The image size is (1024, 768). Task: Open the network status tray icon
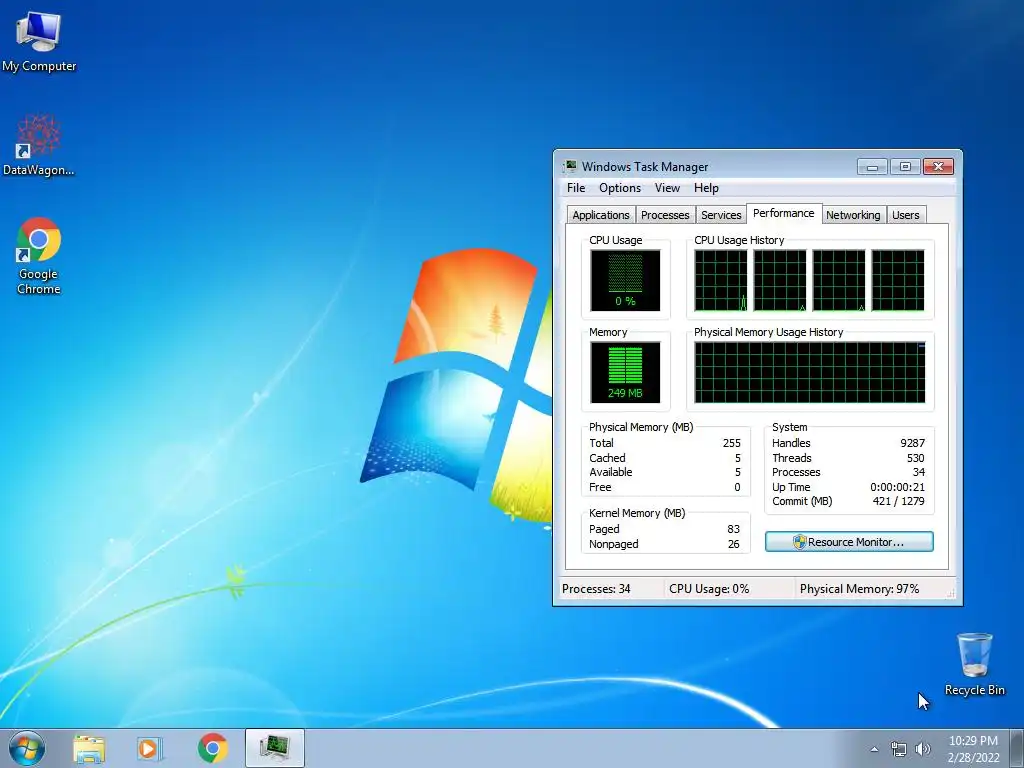(899, 749)
